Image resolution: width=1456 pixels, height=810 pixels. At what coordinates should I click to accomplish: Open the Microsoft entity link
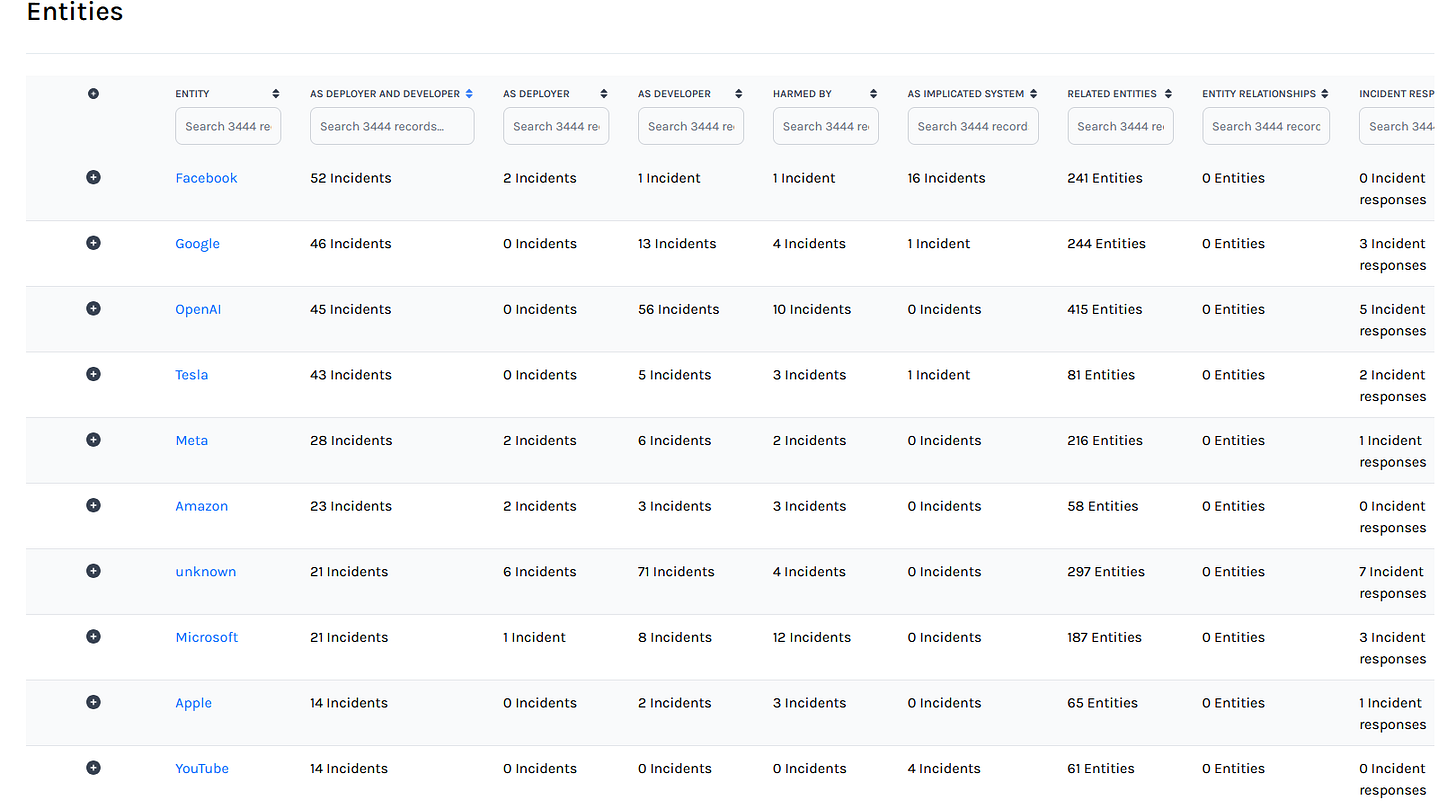pos(206,637)
